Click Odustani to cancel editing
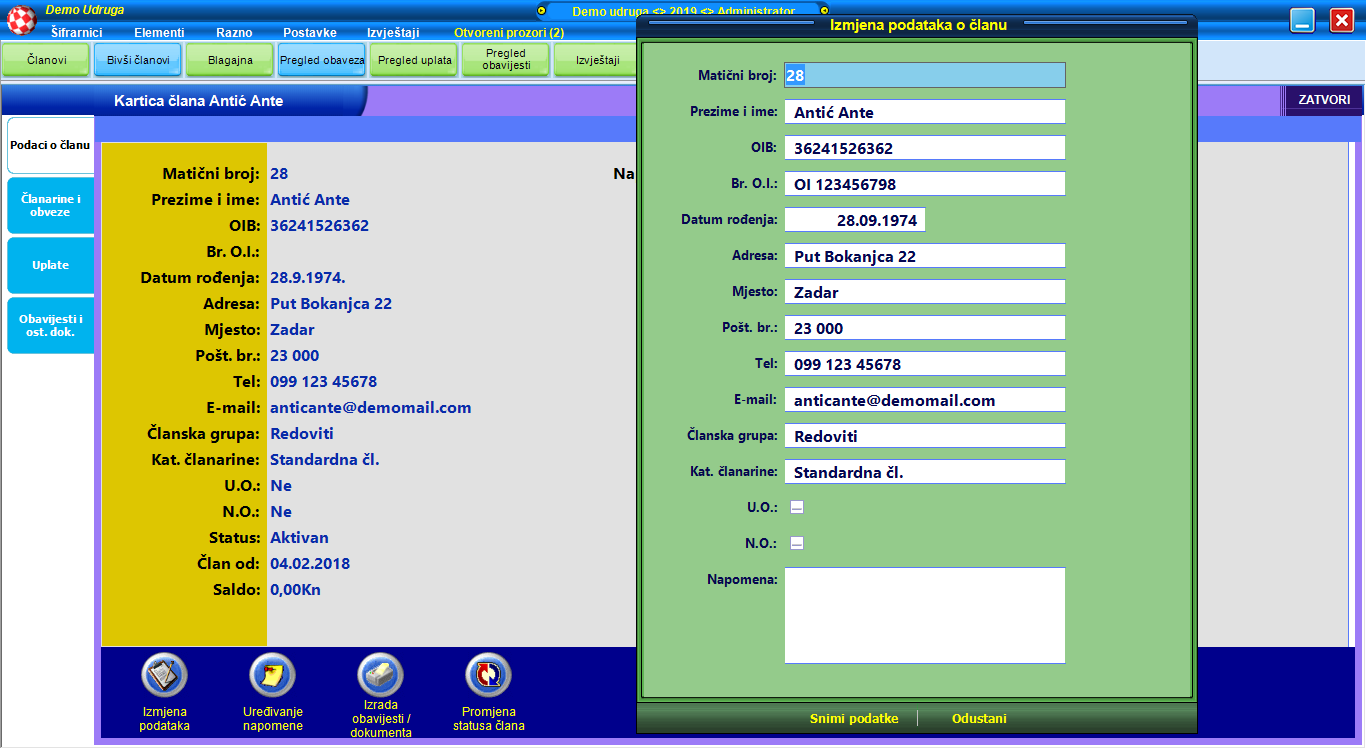1366x749 pixels. (979, 719)
